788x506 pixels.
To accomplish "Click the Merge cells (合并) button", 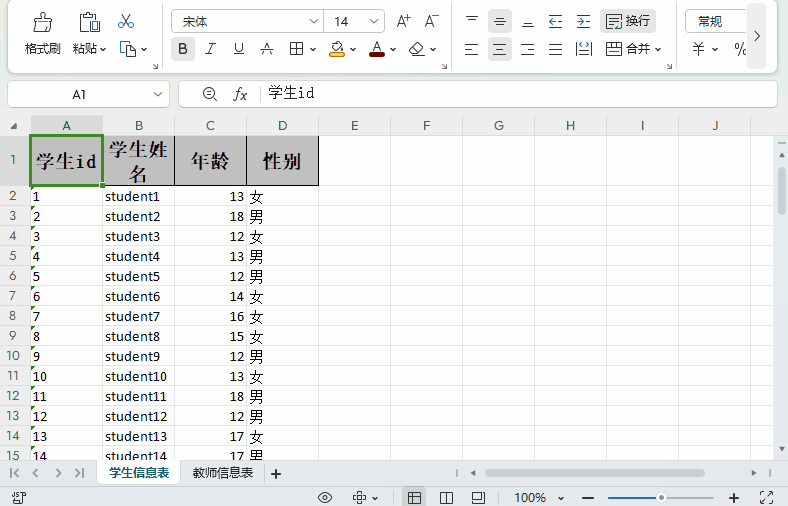I will click(x=628, y=49).
